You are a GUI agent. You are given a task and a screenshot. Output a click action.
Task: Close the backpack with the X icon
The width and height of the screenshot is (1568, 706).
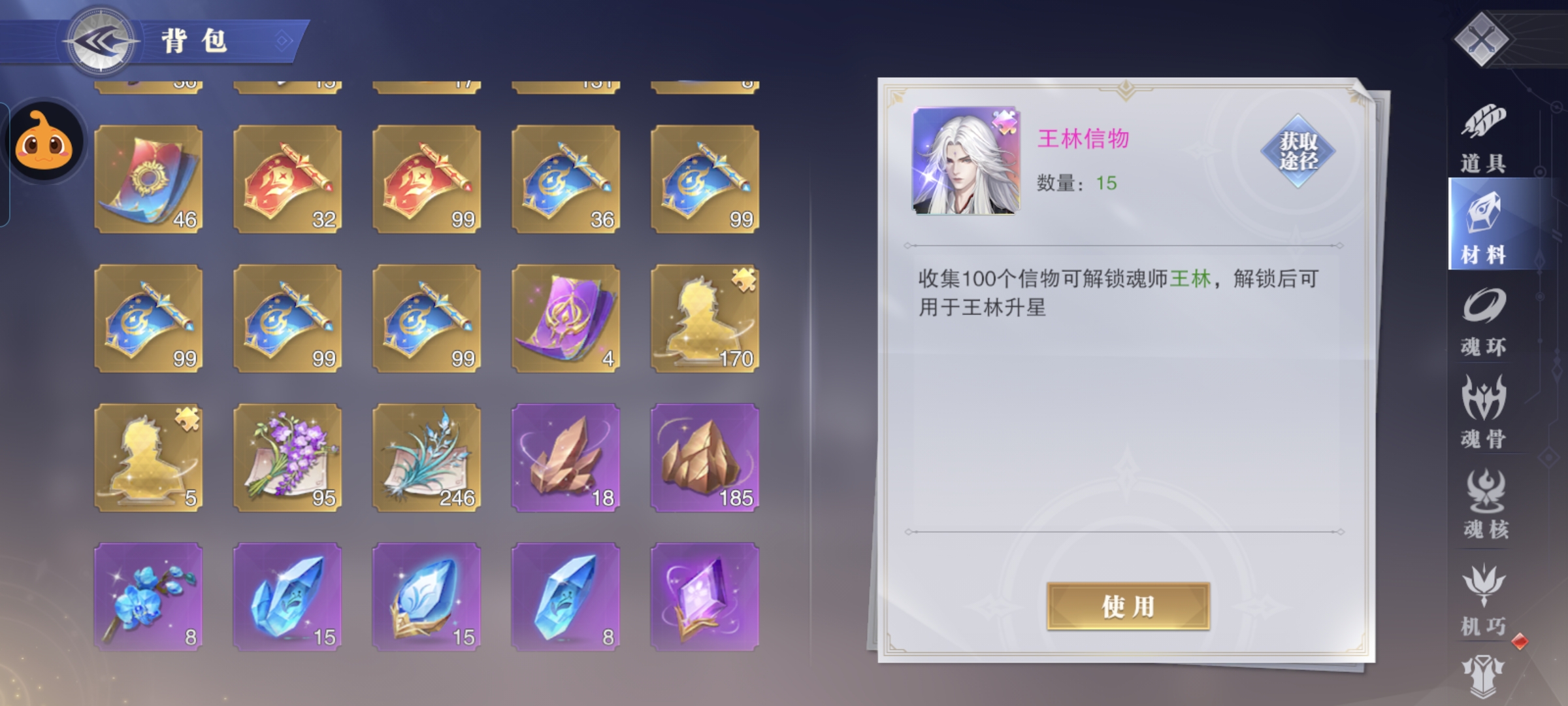(1482, 39)
